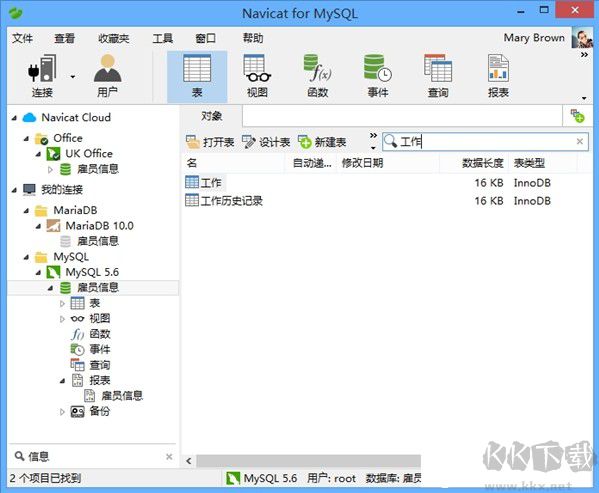Collapse the MariaDB folder node
This screenshot has height=493, width=599.
[x=26, y=211]
